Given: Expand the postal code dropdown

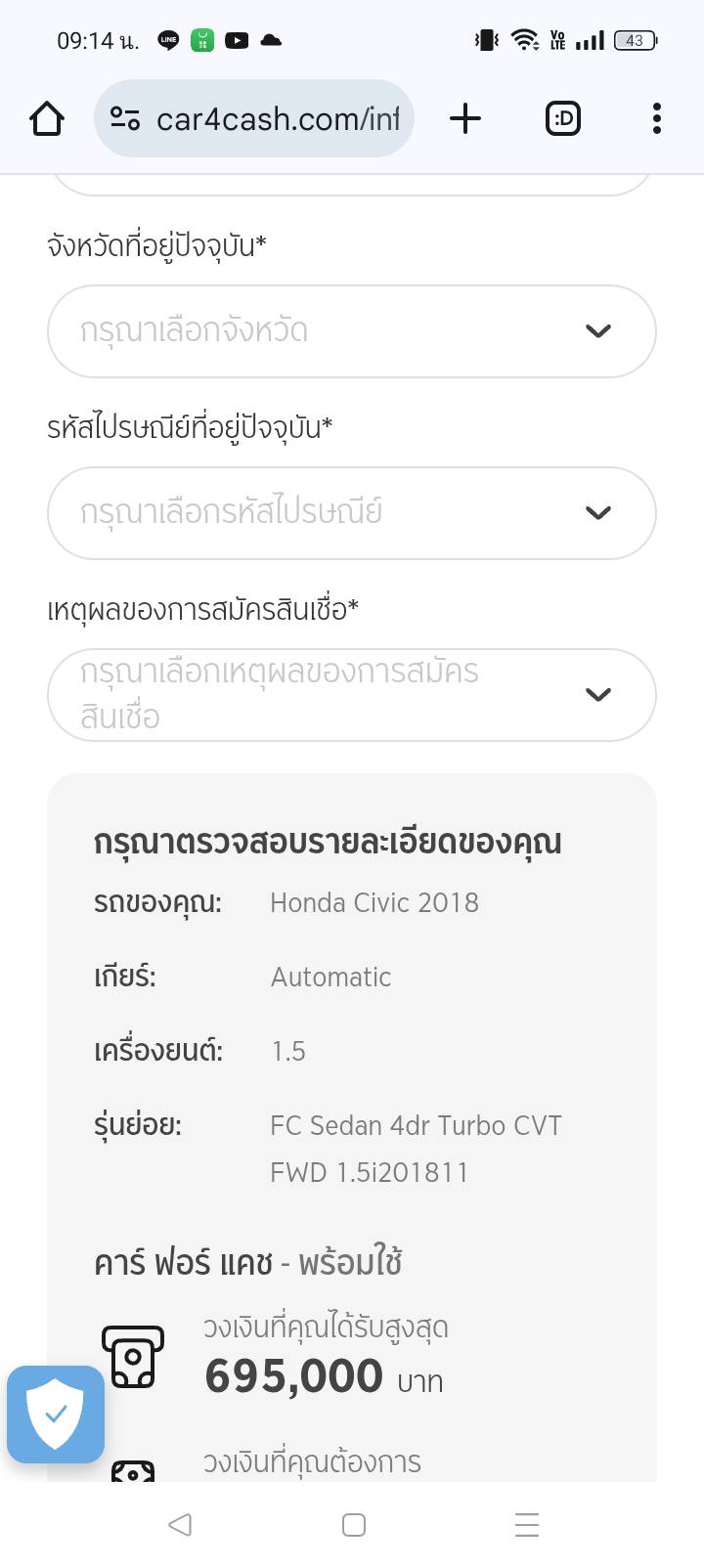Looking at the screenshot, I should point(332,513).
